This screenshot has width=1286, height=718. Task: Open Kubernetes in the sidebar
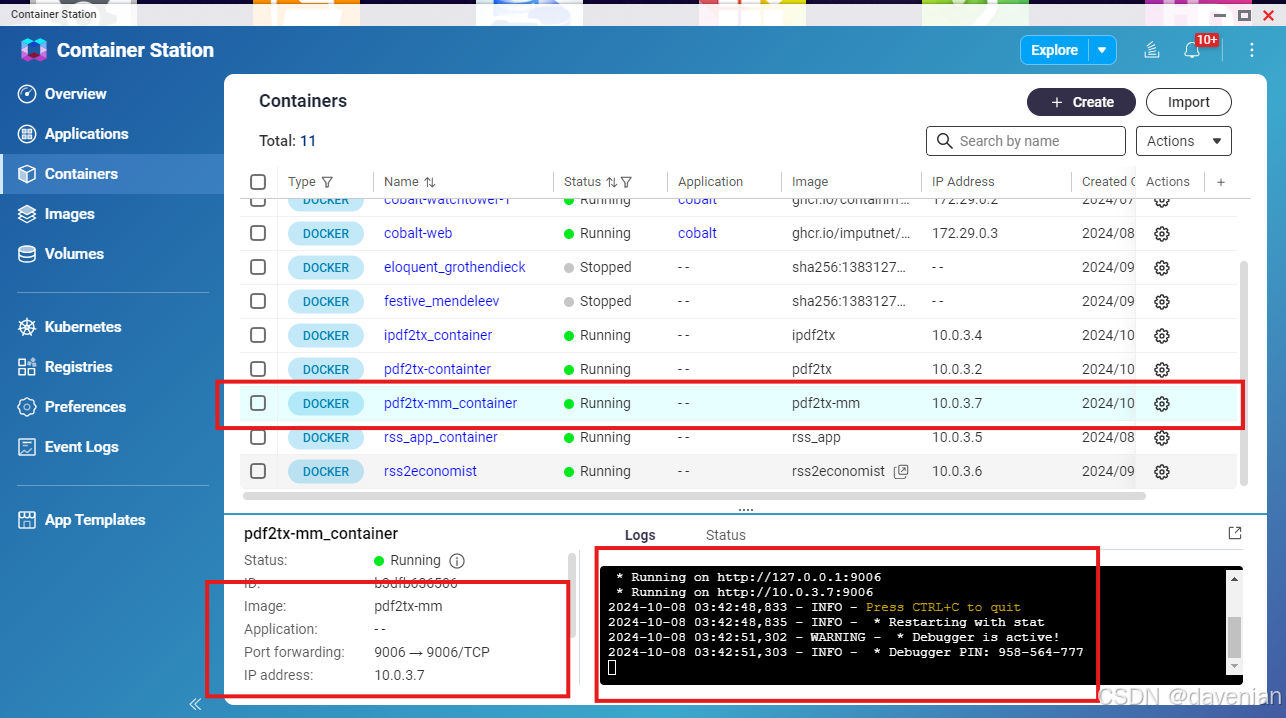click(x=83, y=327)
